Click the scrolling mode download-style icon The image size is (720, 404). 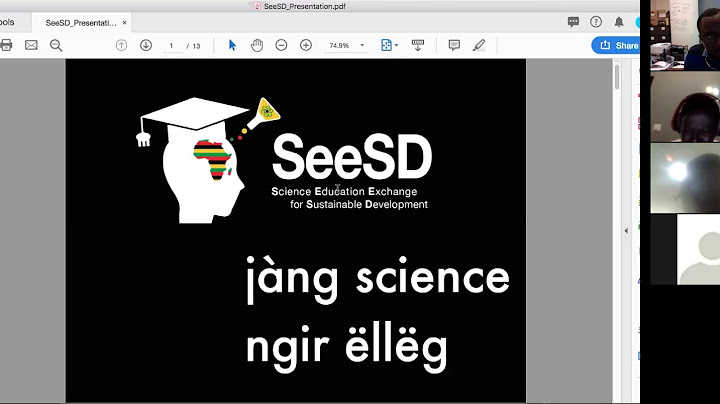[x=417, y=45]
